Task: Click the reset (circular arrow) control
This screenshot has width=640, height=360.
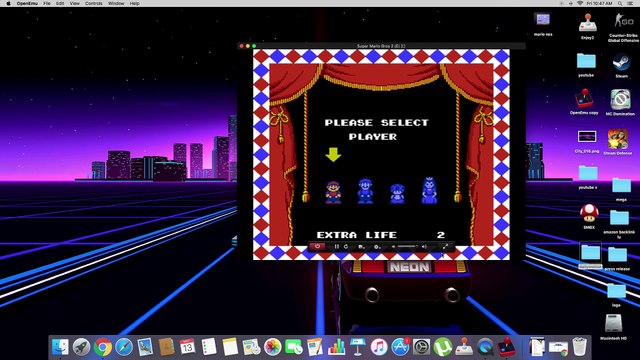Action: click(346, 247)
